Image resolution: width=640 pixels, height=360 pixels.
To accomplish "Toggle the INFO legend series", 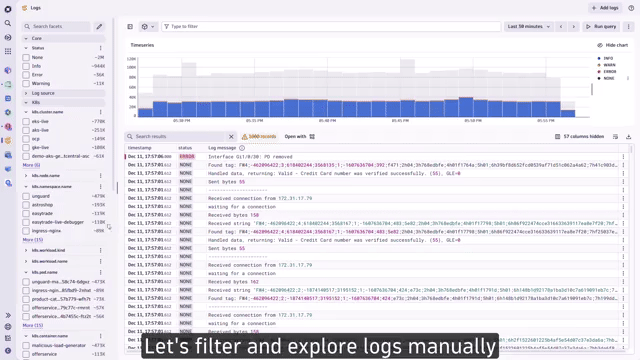I will [606, 58].
